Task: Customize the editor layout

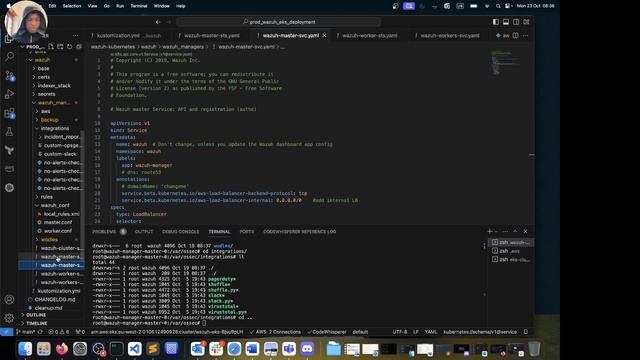Action: [x=526, y=22]
